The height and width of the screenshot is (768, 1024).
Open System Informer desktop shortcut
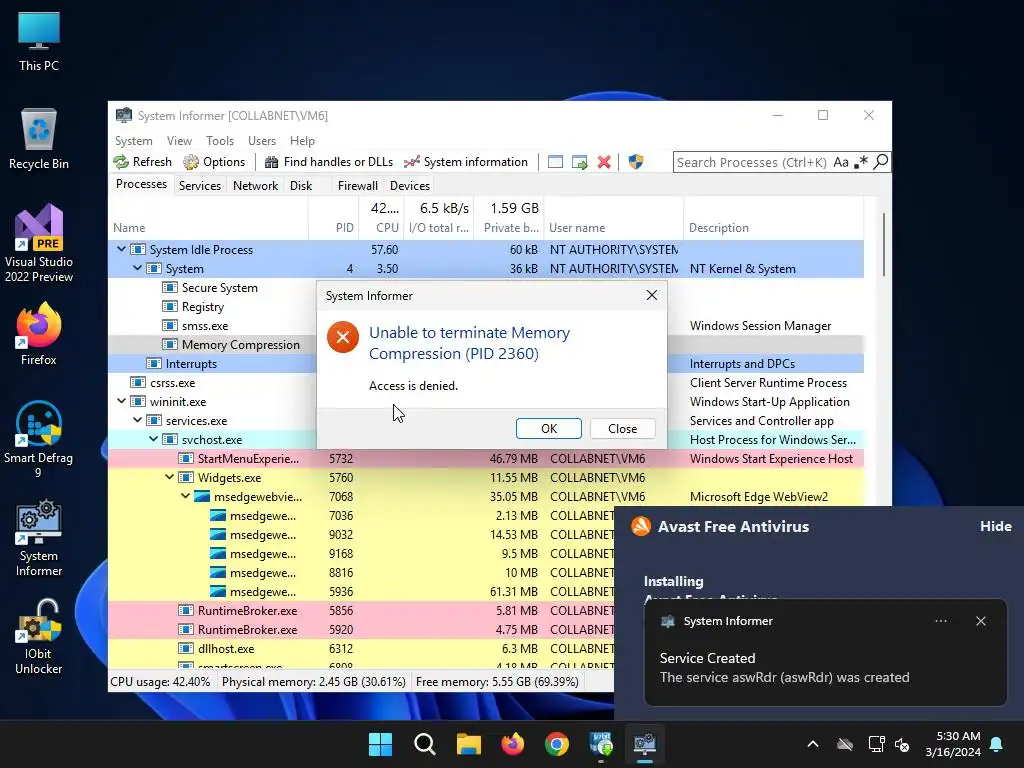39,538
